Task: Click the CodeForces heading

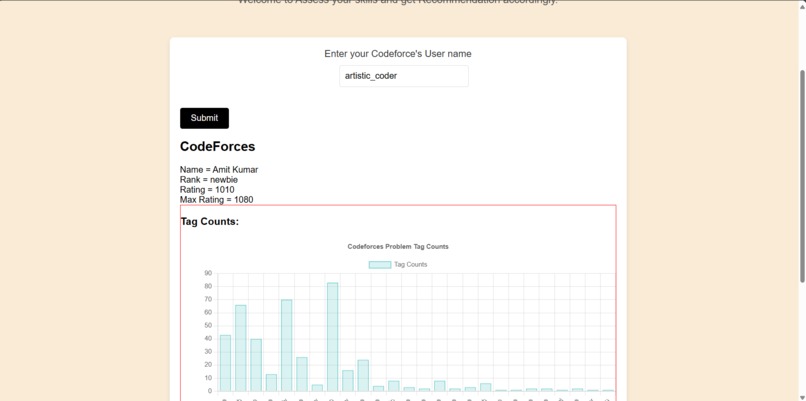Action: [217, 147]
